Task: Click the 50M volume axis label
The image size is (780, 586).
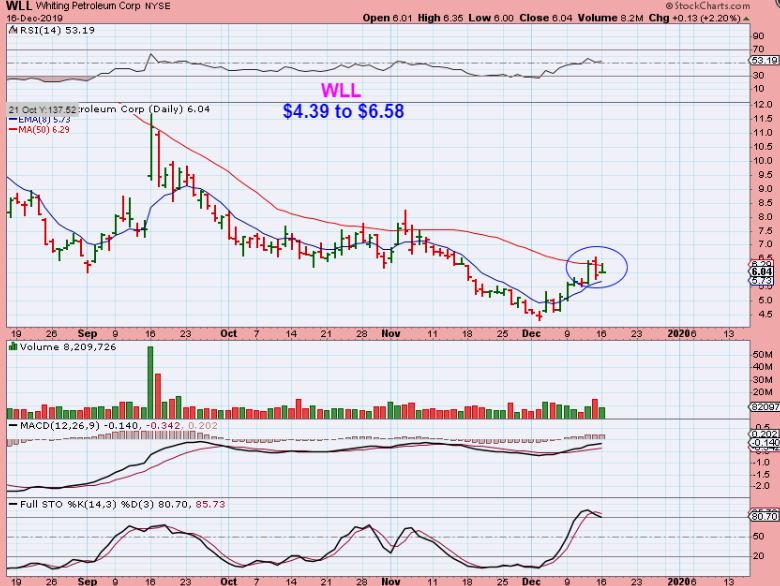Action: tap(763, 355)
